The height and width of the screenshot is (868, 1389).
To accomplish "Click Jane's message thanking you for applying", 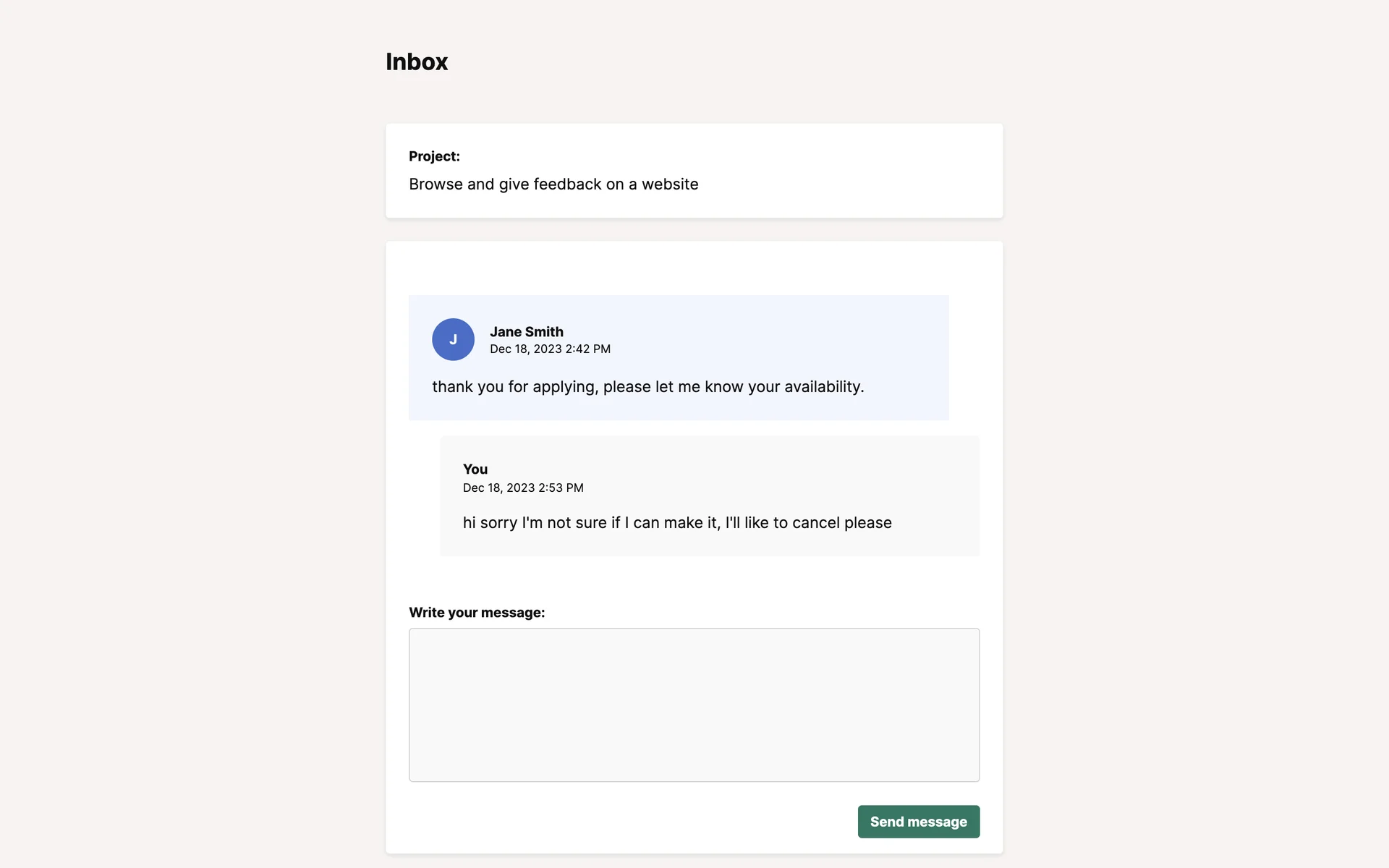I will (x=647, y=387).
